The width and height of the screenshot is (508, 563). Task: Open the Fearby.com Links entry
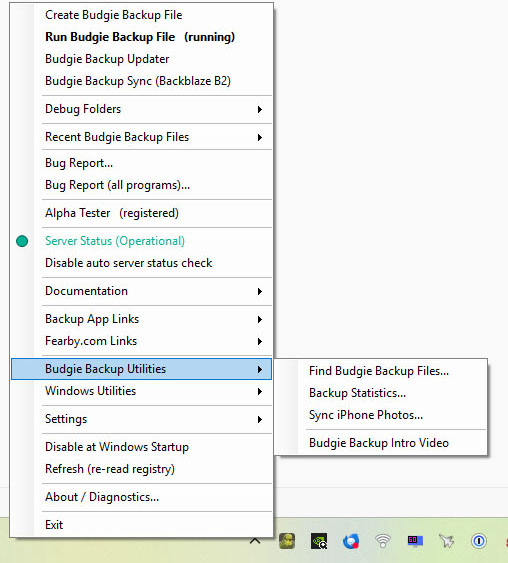pos(141,341)
